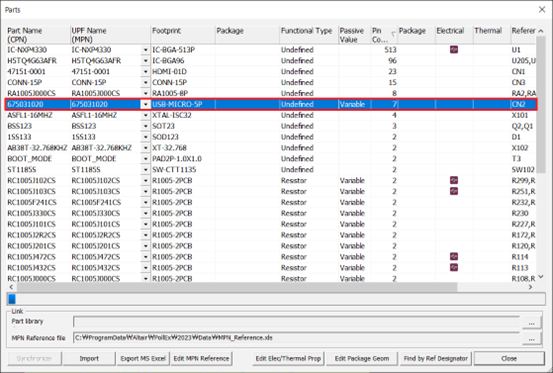The width and height of the screenshot is (553, 373).
Task: Sort by Pin Count column header
Action: pyautogui.click(x=384, y=35)
